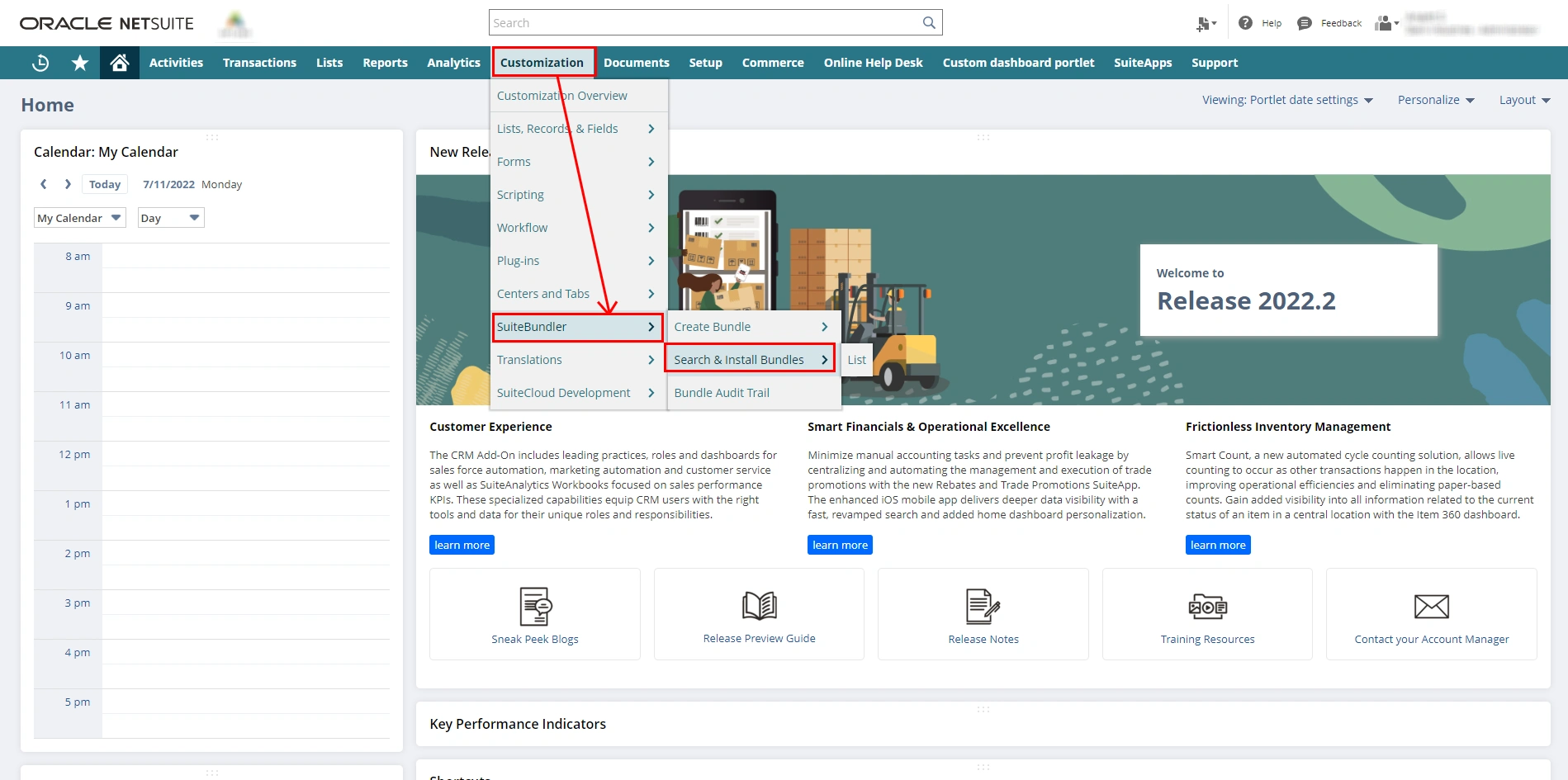1568x780 pixels.
Task: Open the Help question mark icon
Action: point(1246,22)
